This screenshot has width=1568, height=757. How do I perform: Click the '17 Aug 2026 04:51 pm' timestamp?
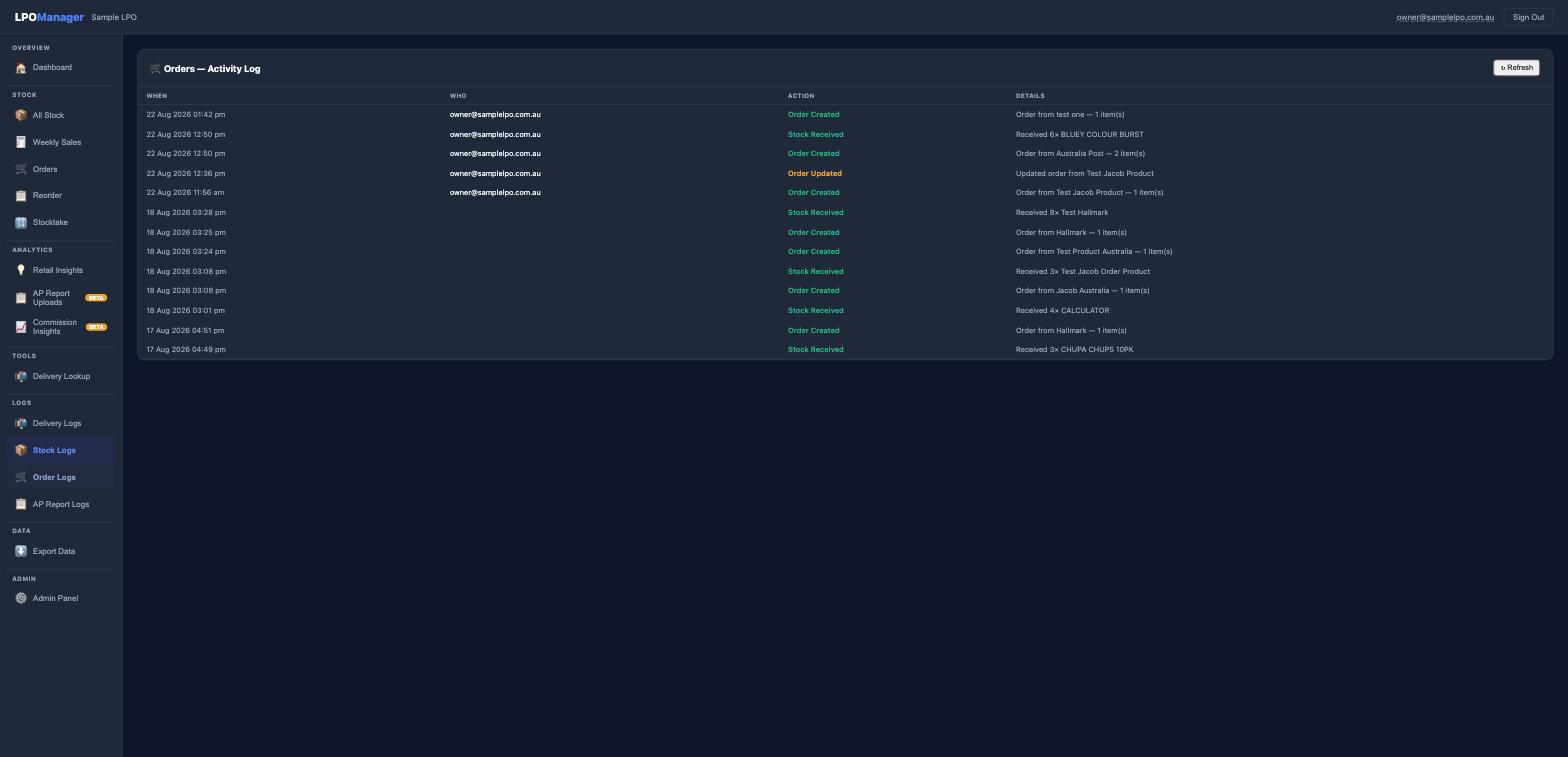(x=186, y=330)
